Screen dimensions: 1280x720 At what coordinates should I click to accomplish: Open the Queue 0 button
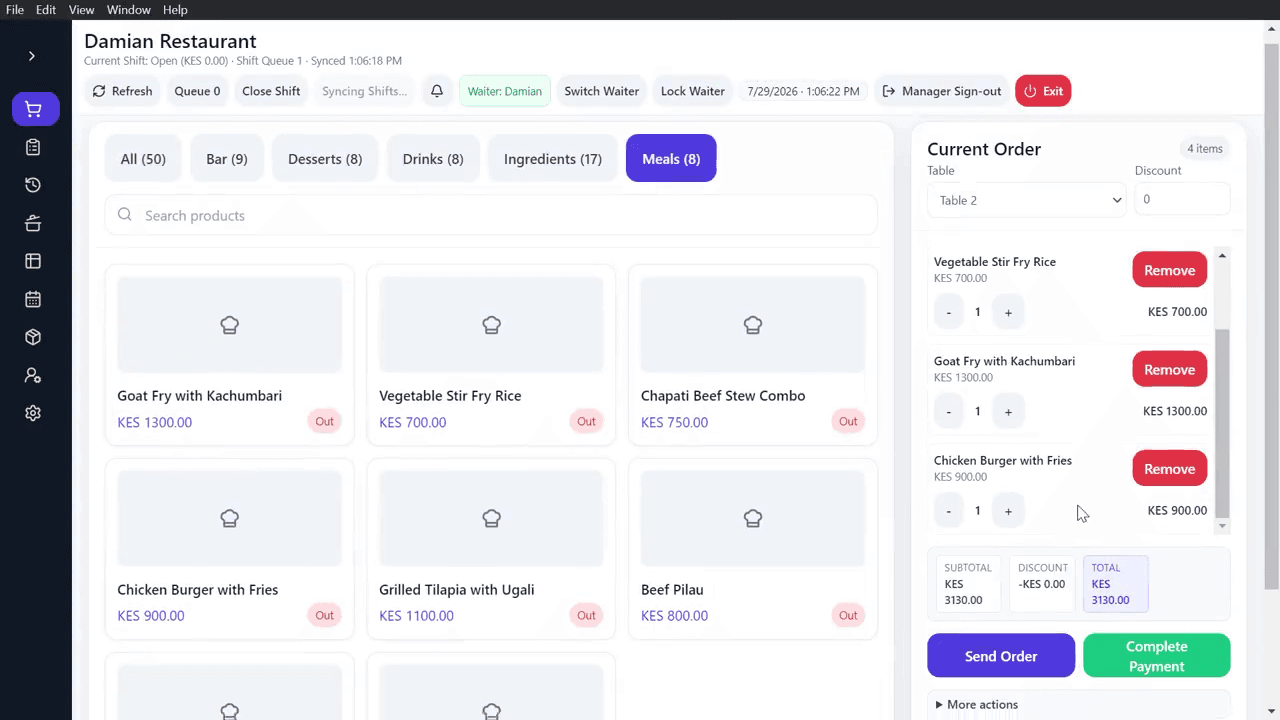197,91
